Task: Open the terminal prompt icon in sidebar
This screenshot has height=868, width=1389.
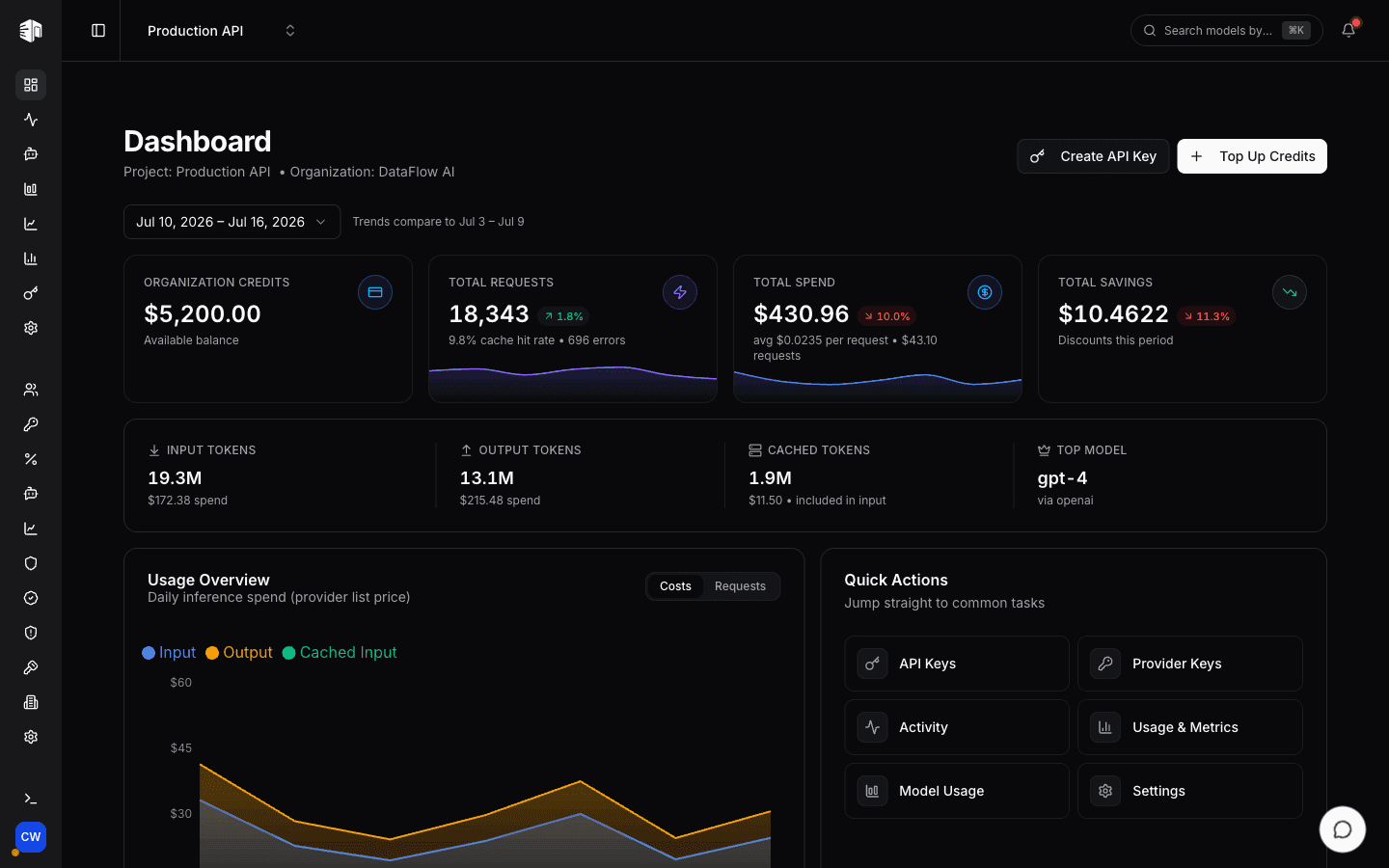Action: [x=31, y=799]
